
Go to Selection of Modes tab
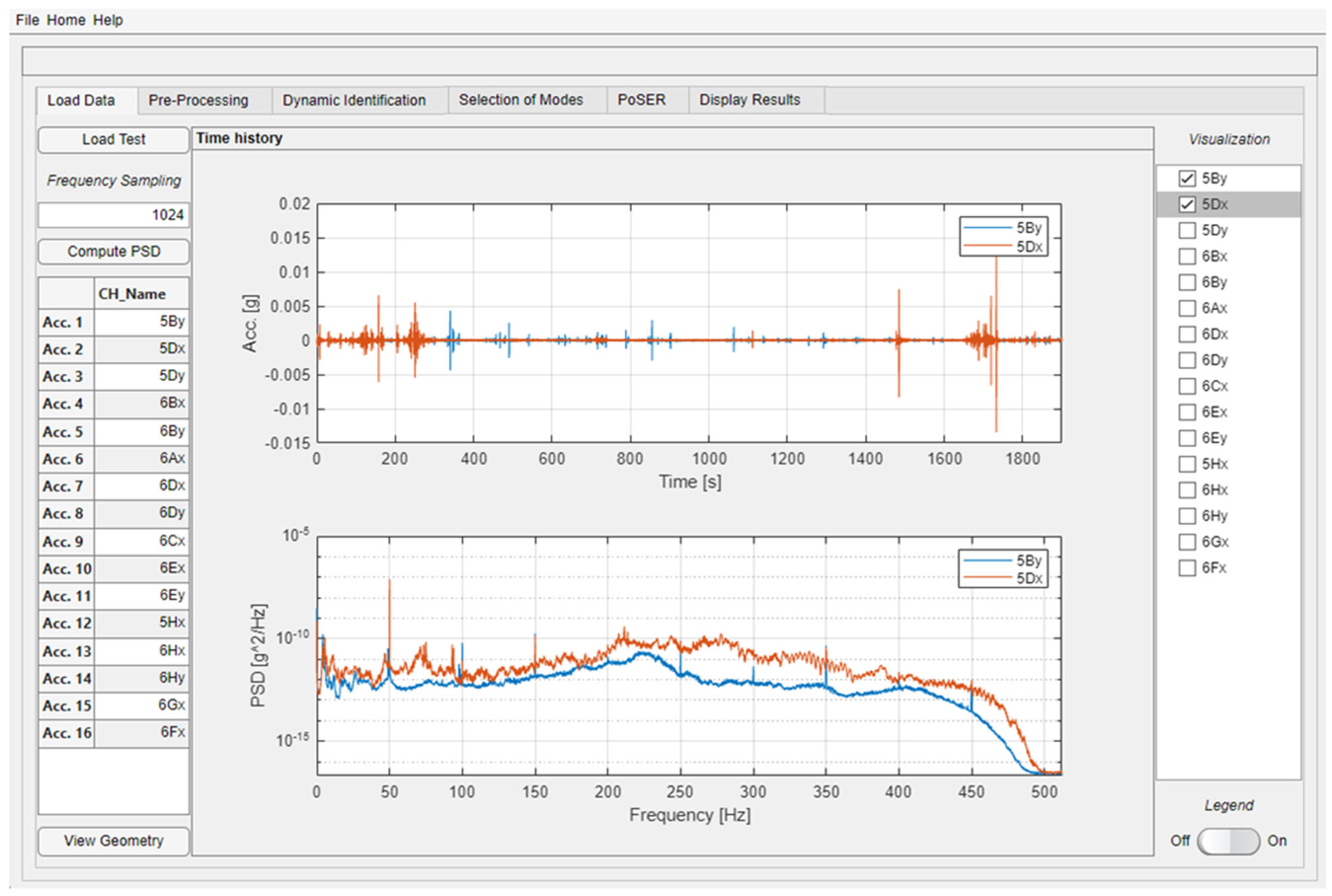coord(520,100)
